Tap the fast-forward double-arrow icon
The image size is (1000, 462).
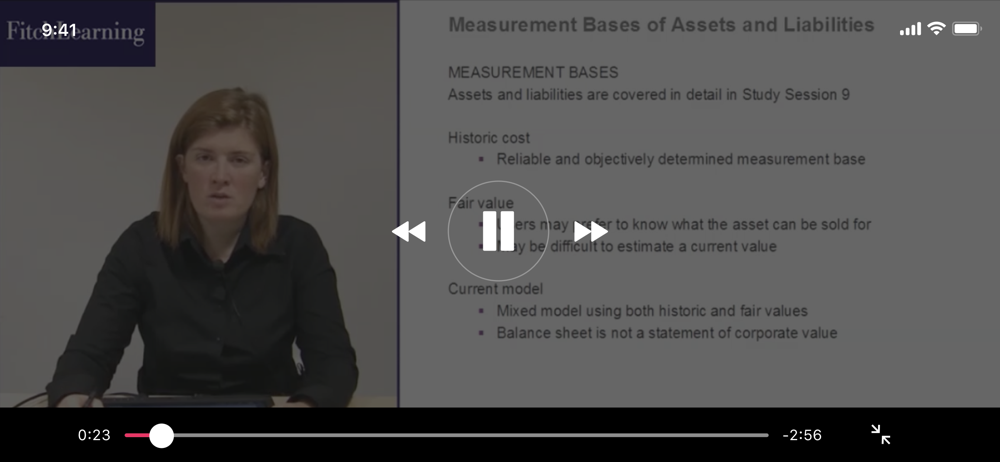pyautogui.click(x=591, y=231)
